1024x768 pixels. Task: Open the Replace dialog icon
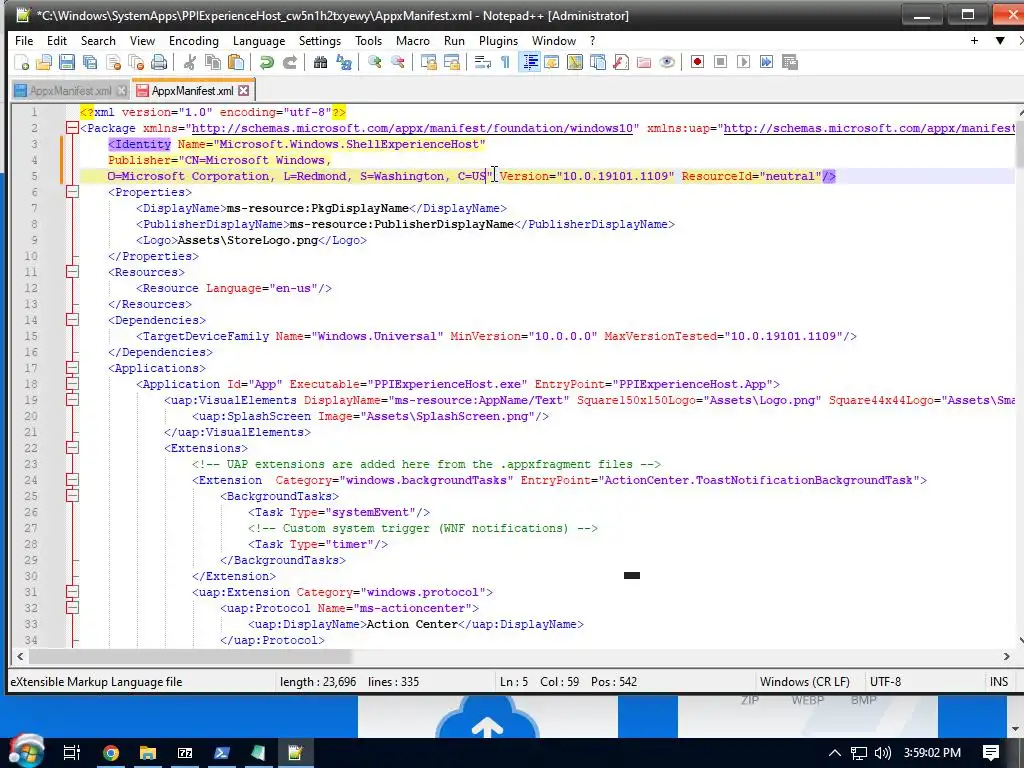[344, 62]
